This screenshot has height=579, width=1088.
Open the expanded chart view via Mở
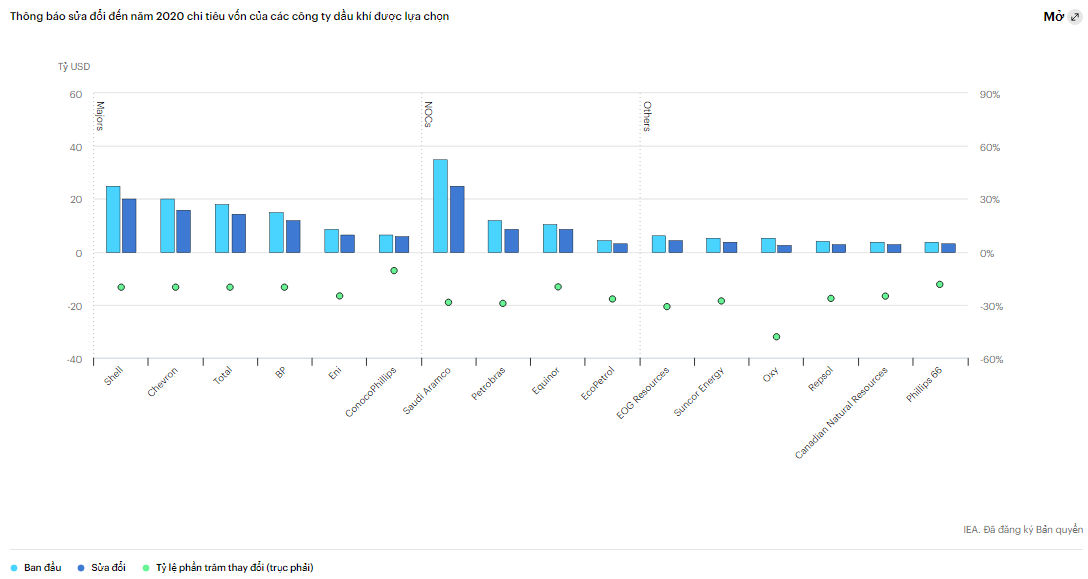point(1062,17)
